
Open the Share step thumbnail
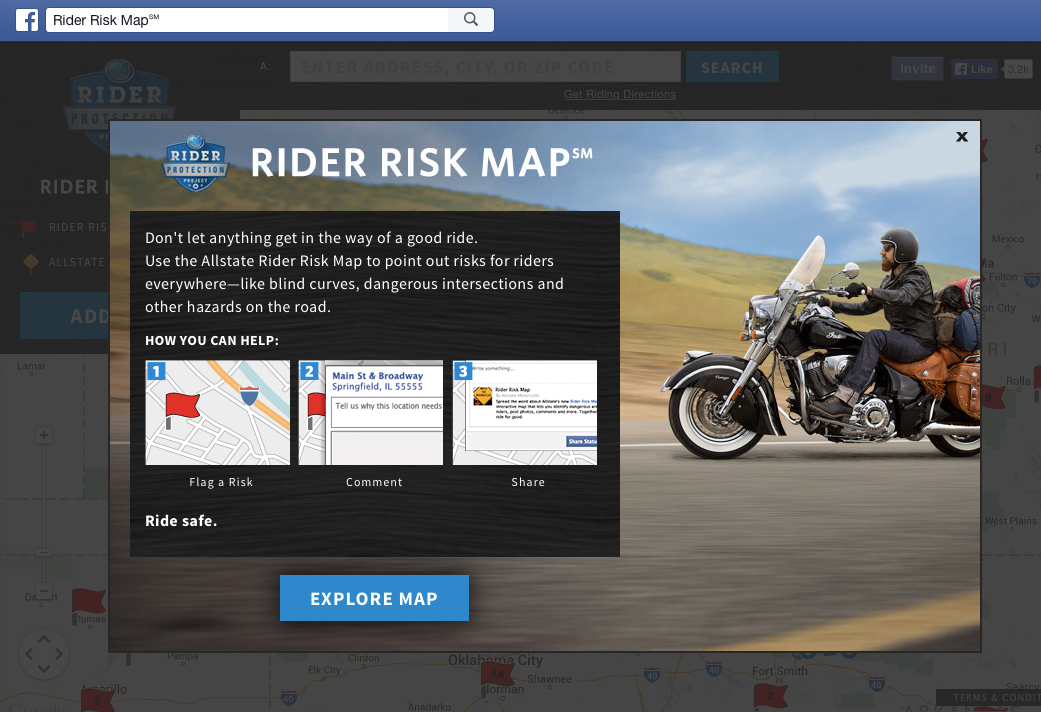click(524, 412)
